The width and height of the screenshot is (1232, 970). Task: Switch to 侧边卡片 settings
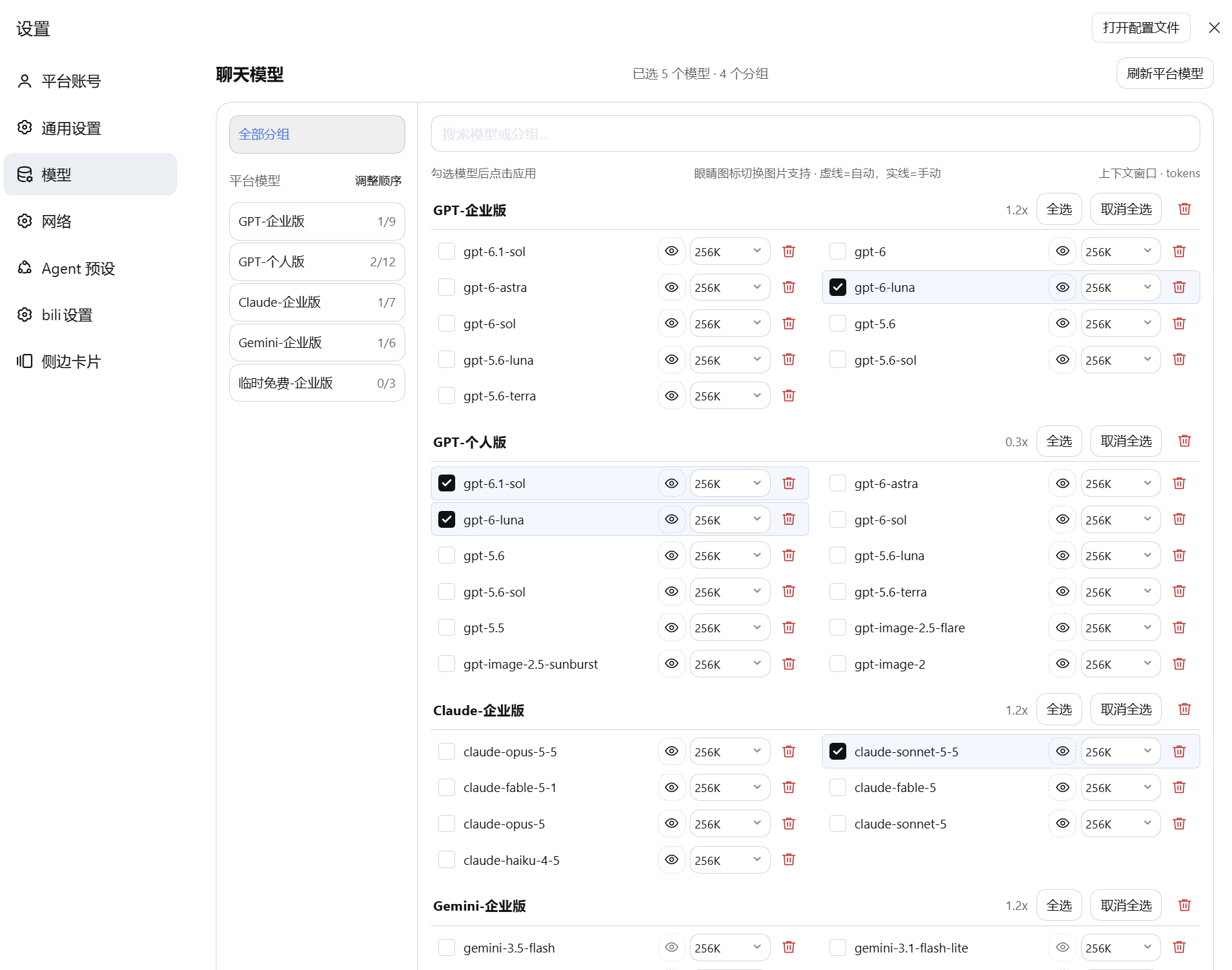(x=90, y=361)
